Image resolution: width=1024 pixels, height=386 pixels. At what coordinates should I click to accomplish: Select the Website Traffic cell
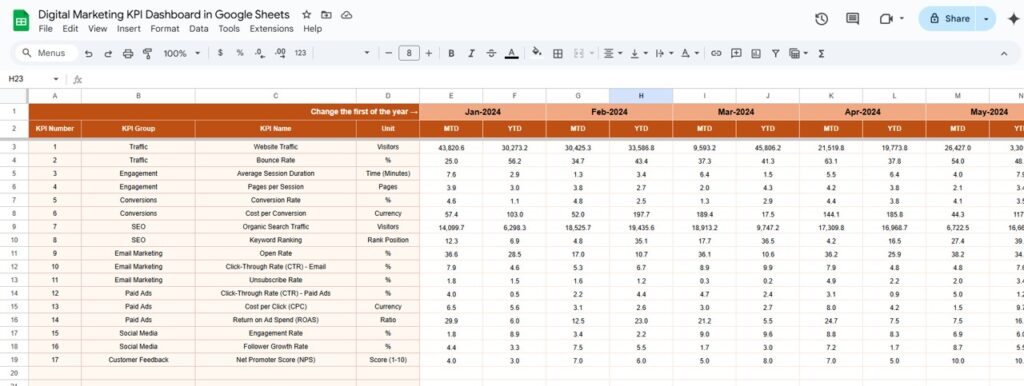(276, 147)
